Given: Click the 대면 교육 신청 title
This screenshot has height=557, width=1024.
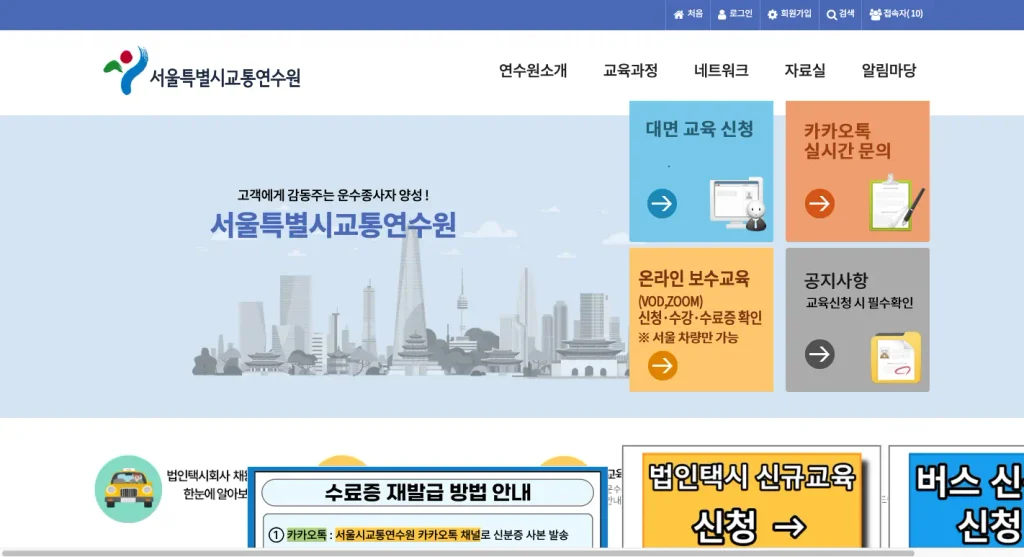Looking at the screenshot, I should coord(699,129).
